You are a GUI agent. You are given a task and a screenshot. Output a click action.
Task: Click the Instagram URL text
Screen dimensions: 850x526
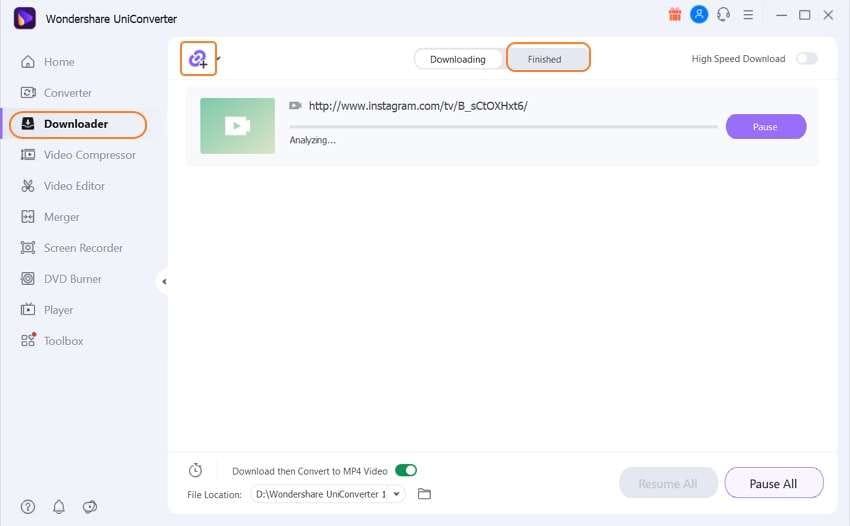(x=418, y=106)
